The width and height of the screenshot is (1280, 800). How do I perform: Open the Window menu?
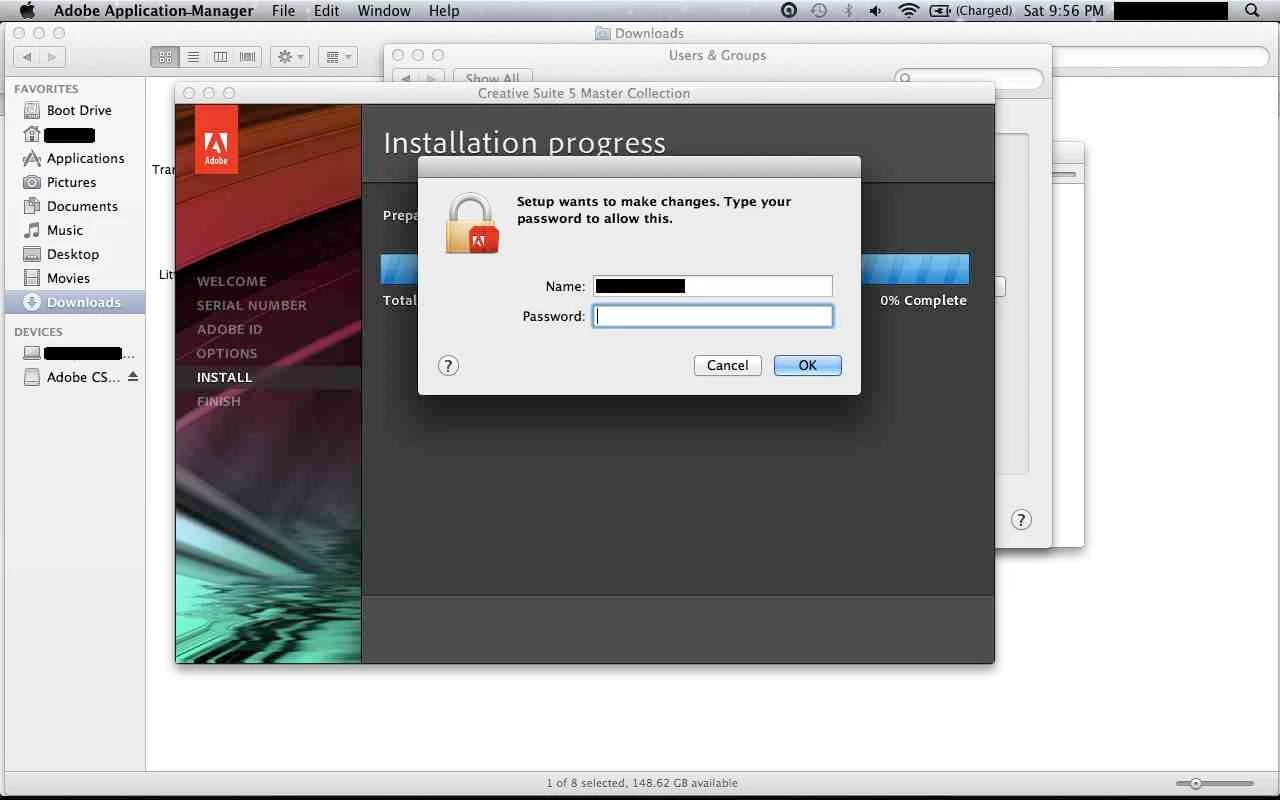coord(384,11)
